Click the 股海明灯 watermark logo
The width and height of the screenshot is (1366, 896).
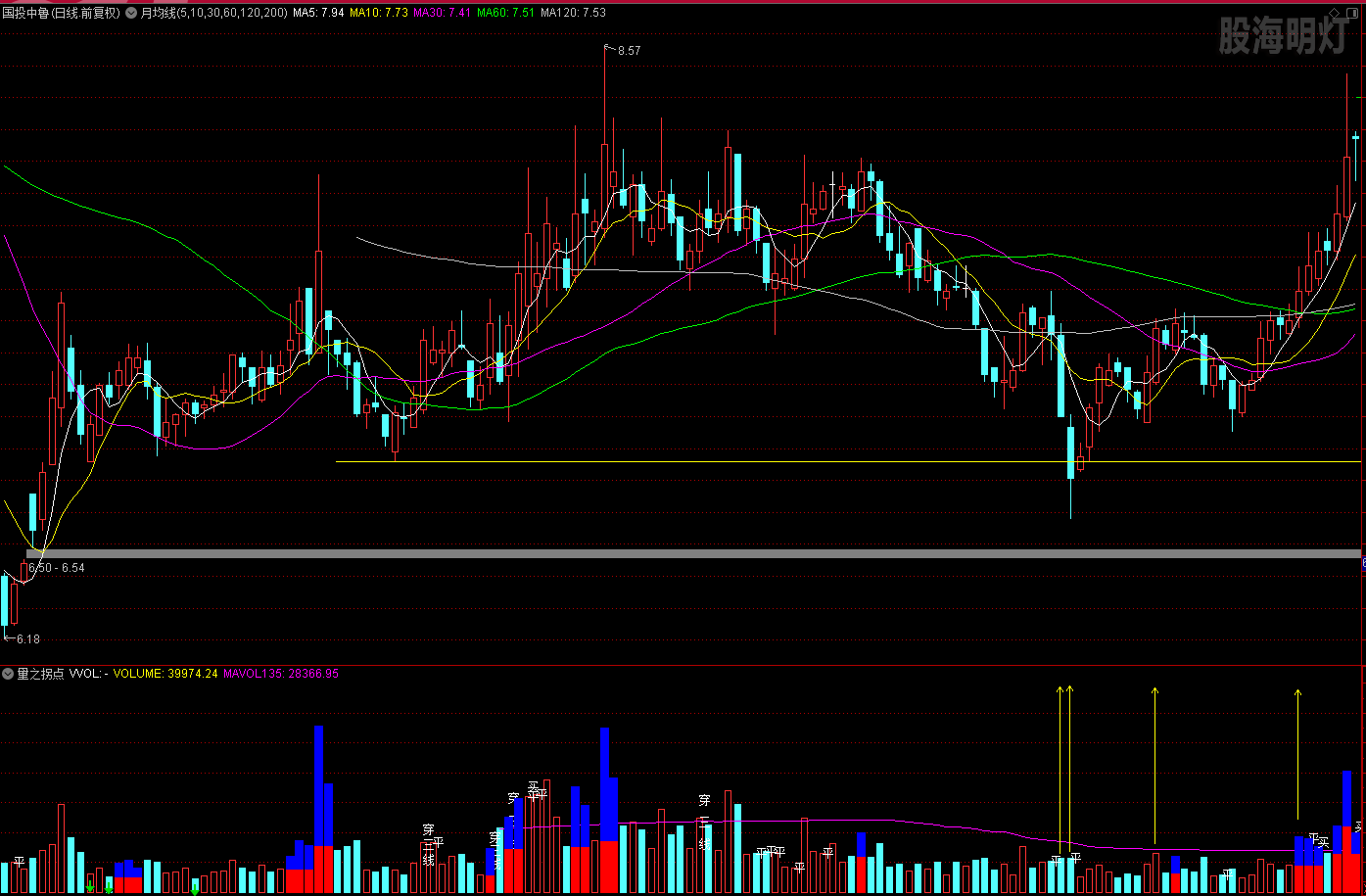click(x=1283, y=37)
